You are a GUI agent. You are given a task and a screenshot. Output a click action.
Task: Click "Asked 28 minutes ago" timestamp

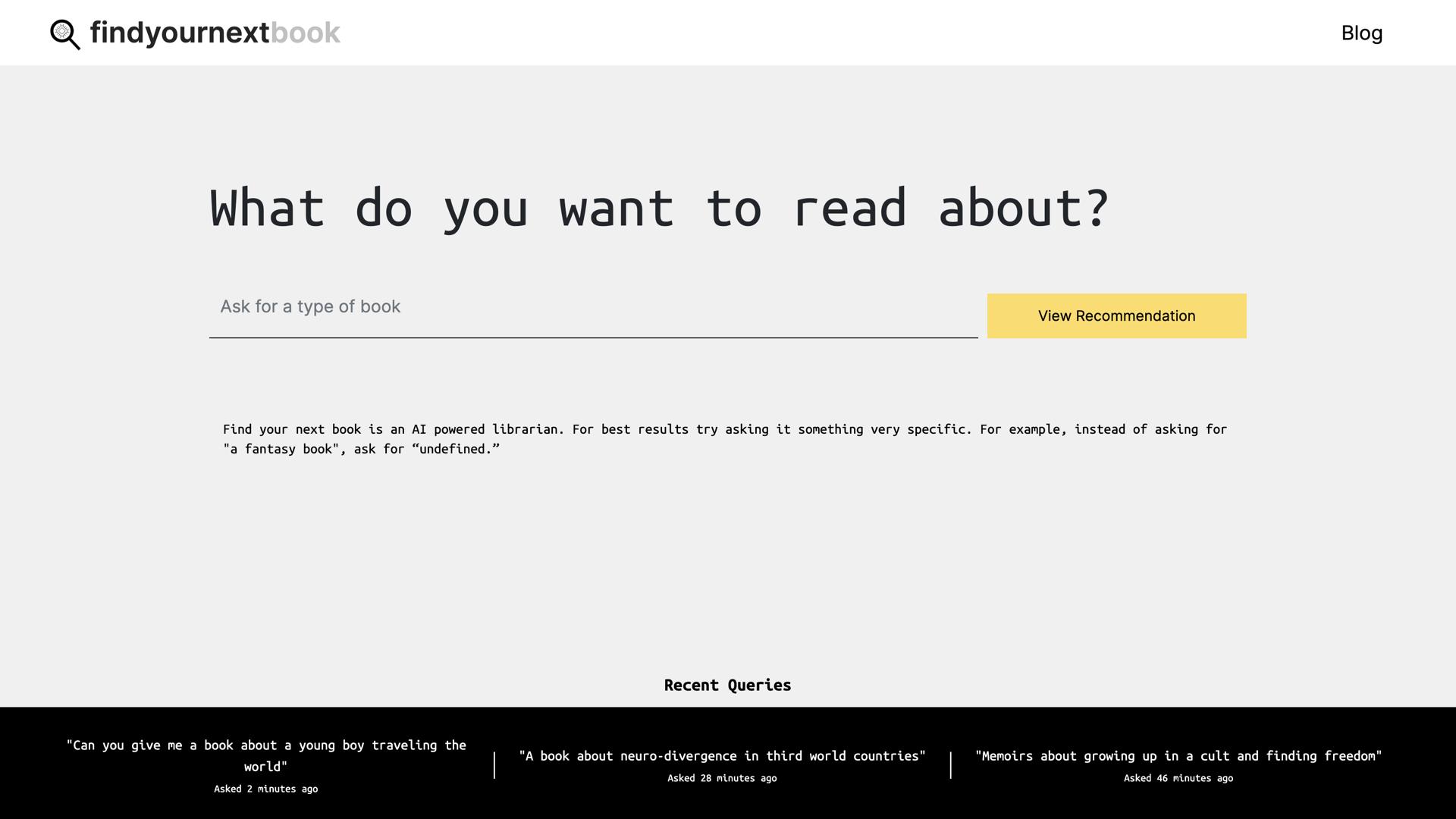pos(722,778)
